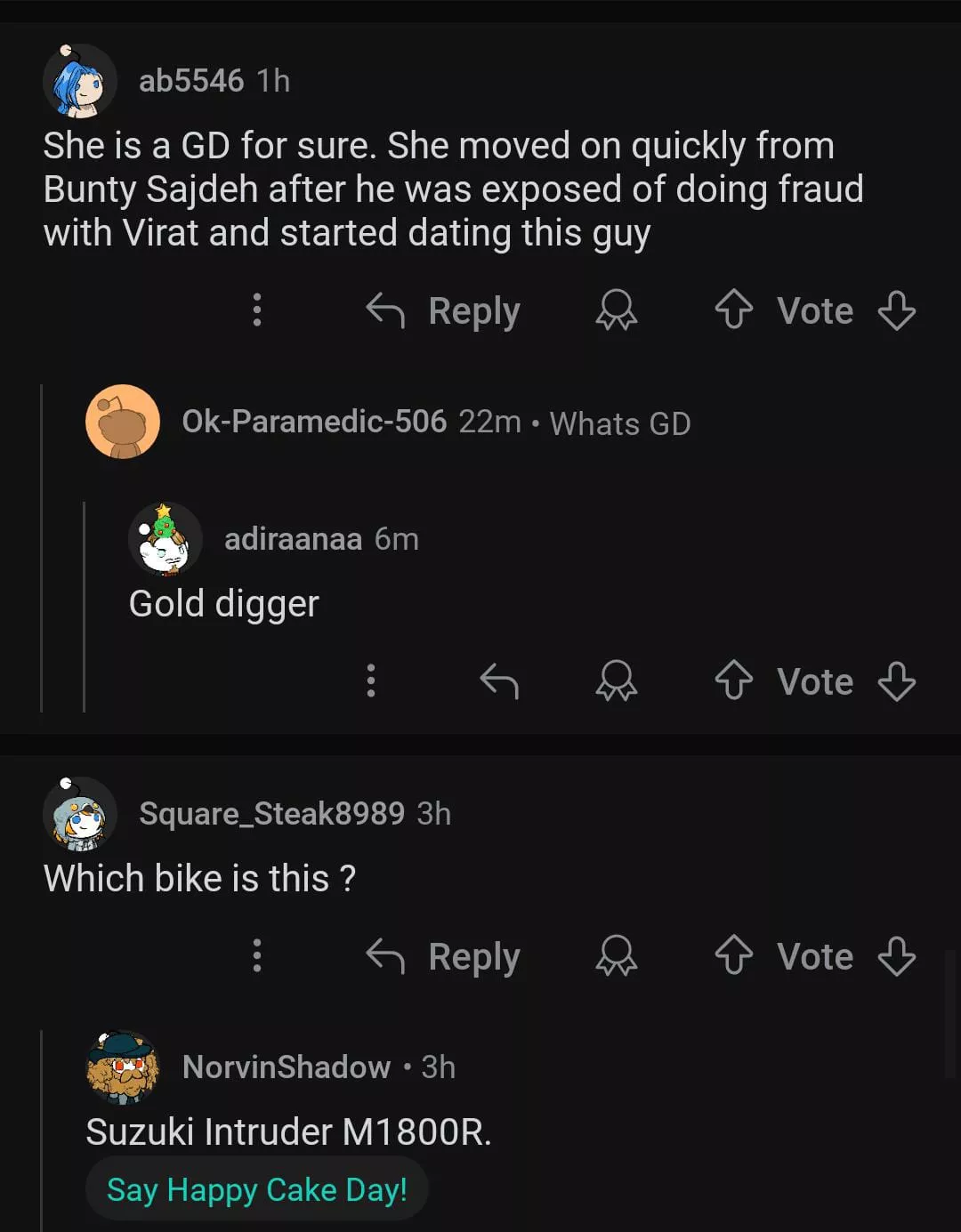
Task: Click reply arrow on adiraanaa's comment
Action: (x=499, y=681)
